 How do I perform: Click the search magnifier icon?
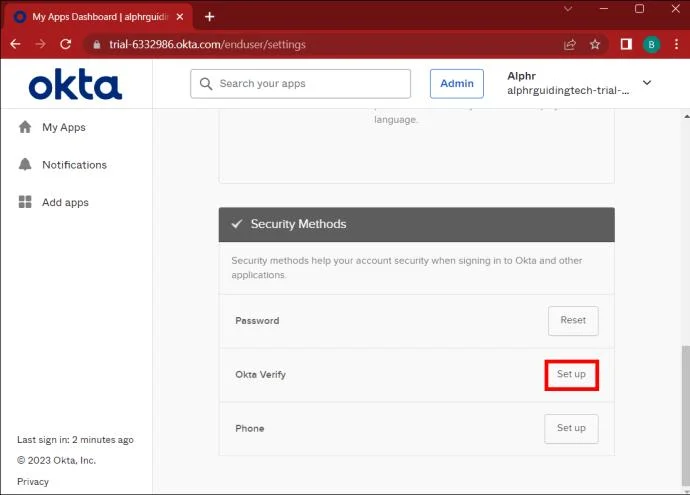tap(206, 84)
